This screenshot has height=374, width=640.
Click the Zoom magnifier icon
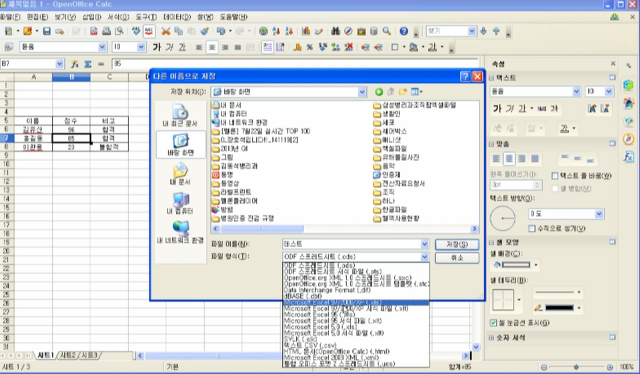pos(387,31)
